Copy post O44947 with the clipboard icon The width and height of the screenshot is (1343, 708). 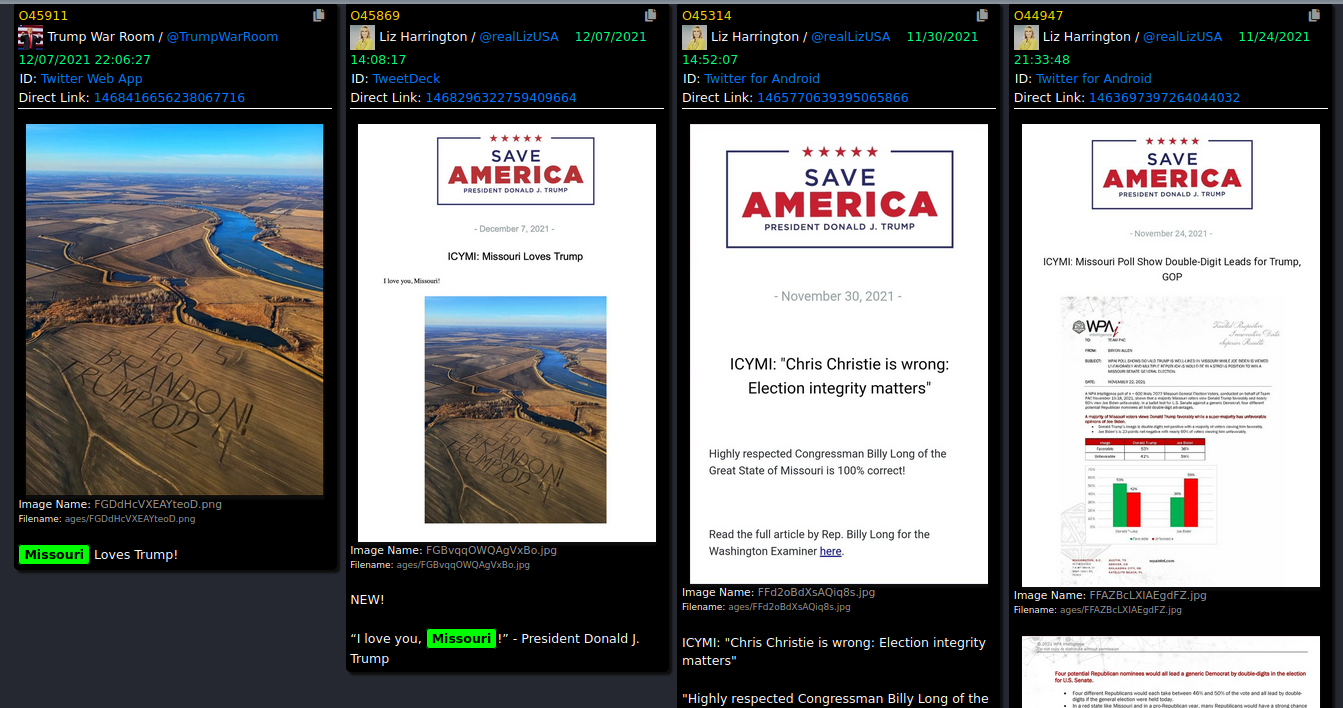coord(1315,15)
